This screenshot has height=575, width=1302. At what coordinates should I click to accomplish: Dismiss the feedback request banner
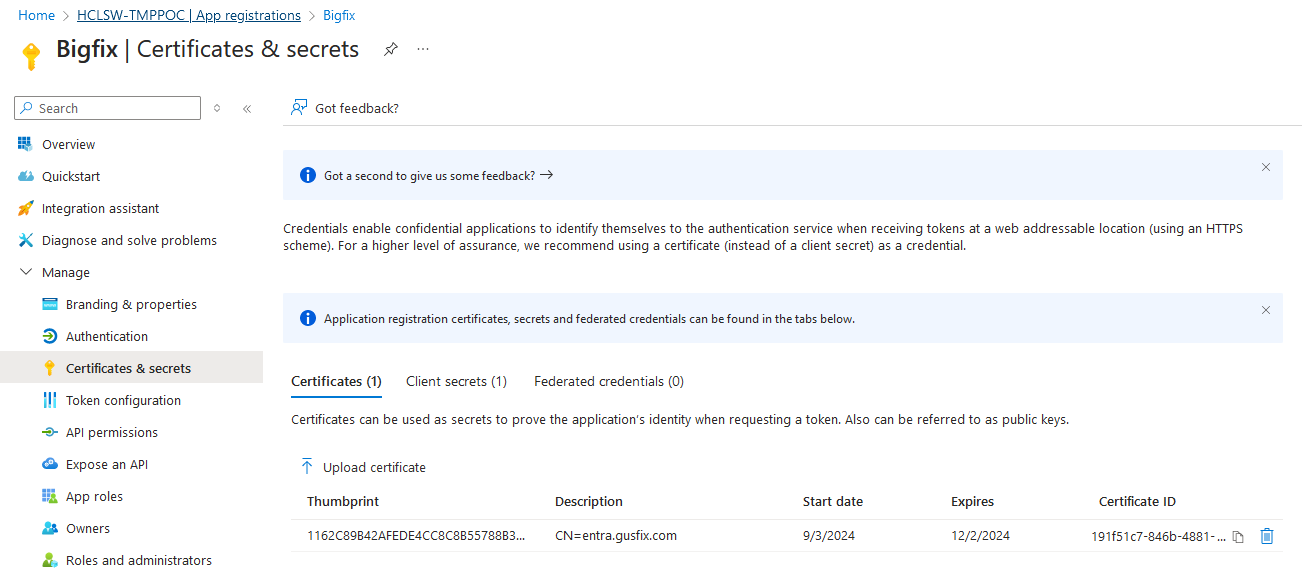pyautogui.click(x=1265, y=167)
